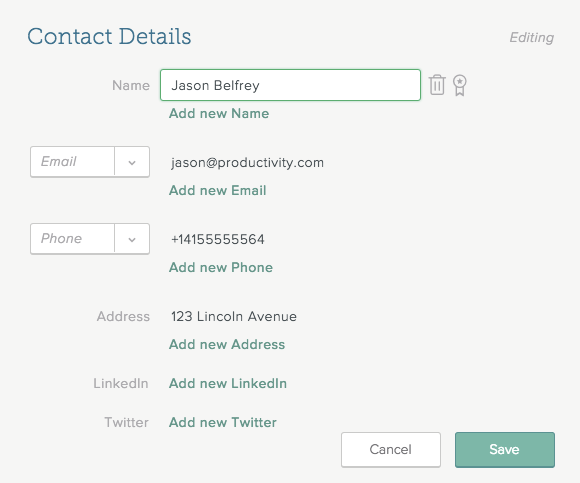Select the jason@productivity.com email value

coord(247,163)
